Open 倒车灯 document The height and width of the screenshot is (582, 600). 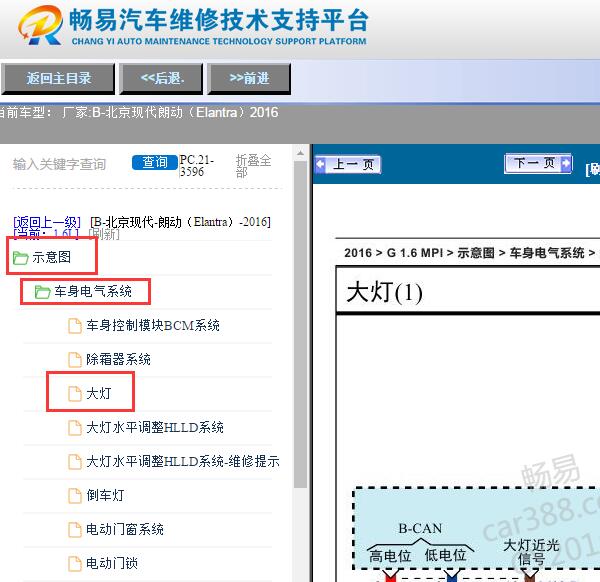(105, 496)
